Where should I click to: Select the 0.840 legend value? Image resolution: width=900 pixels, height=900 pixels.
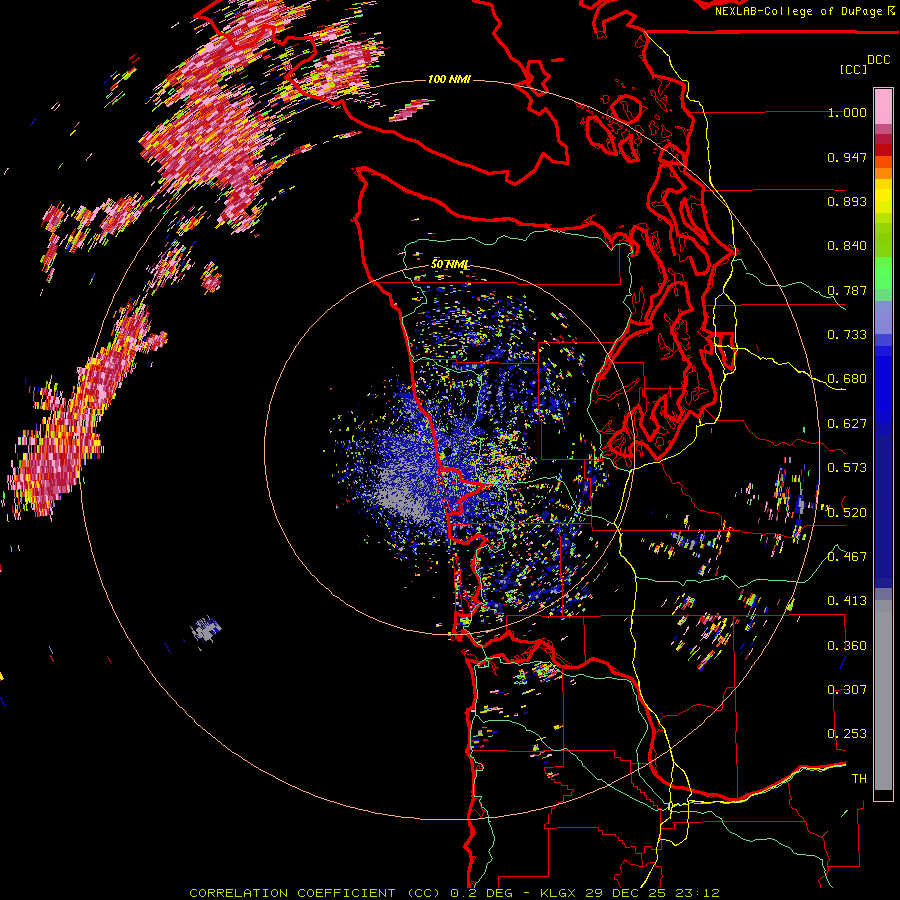click(x=847, y=246)
